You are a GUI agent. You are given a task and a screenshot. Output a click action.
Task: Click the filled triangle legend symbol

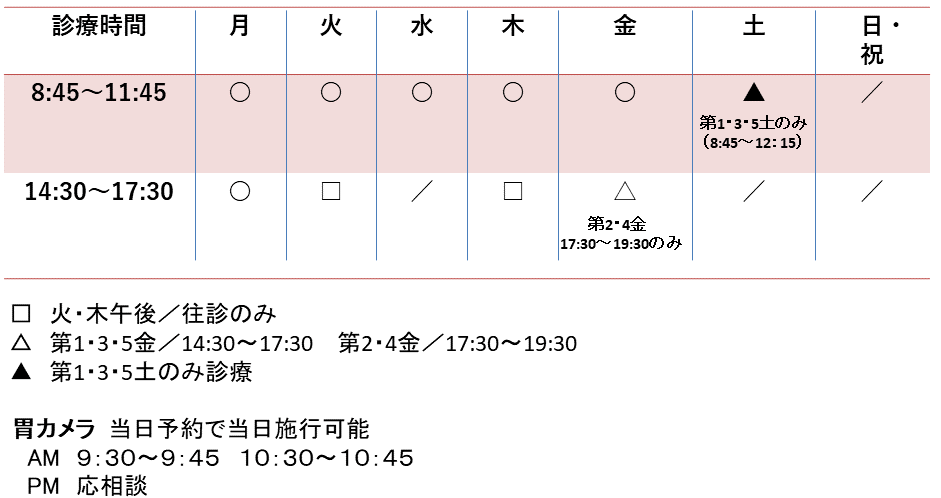point(21,373)
